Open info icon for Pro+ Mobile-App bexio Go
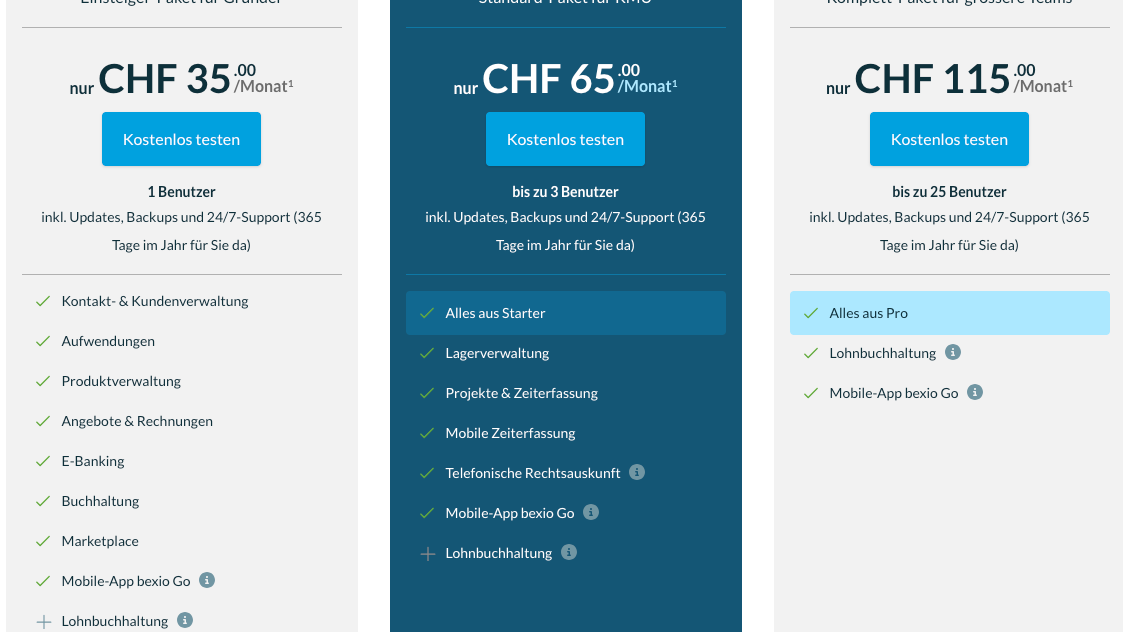The width and height of the screenshot is (1123, 632). (975, 392)
